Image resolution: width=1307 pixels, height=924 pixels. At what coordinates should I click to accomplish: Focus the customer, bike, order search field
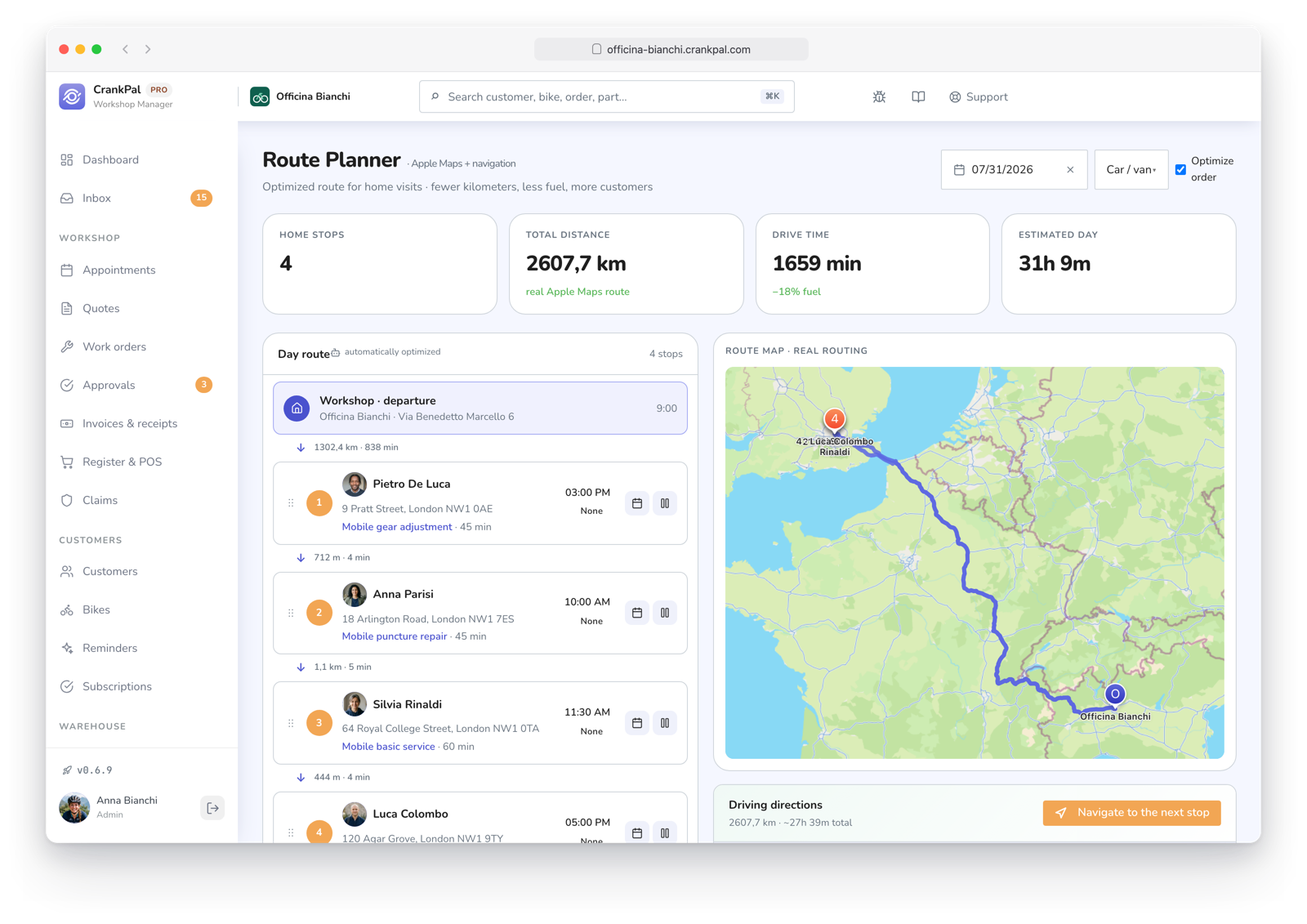point(606,96)
